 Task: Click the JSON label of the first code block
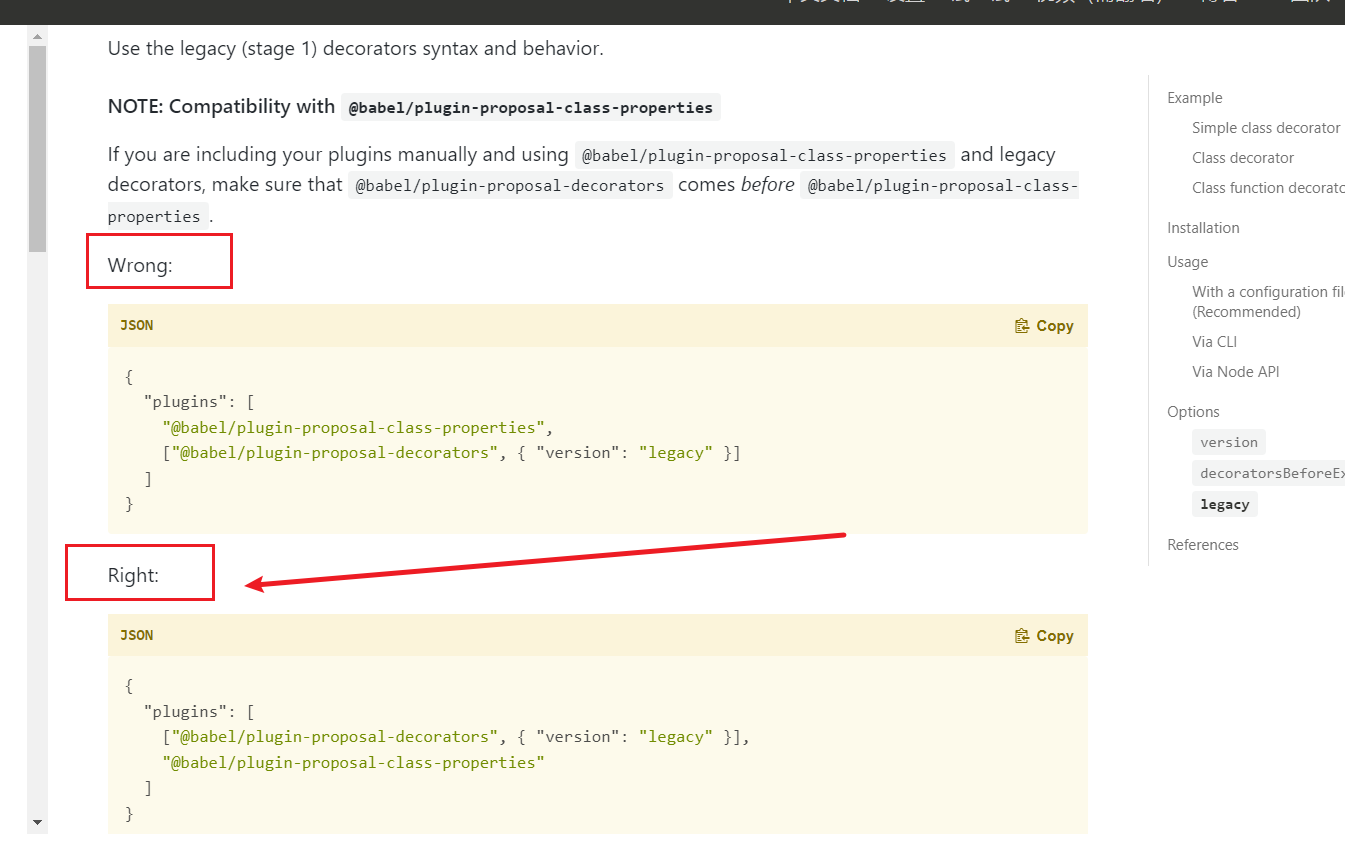(x=137, y=326)
